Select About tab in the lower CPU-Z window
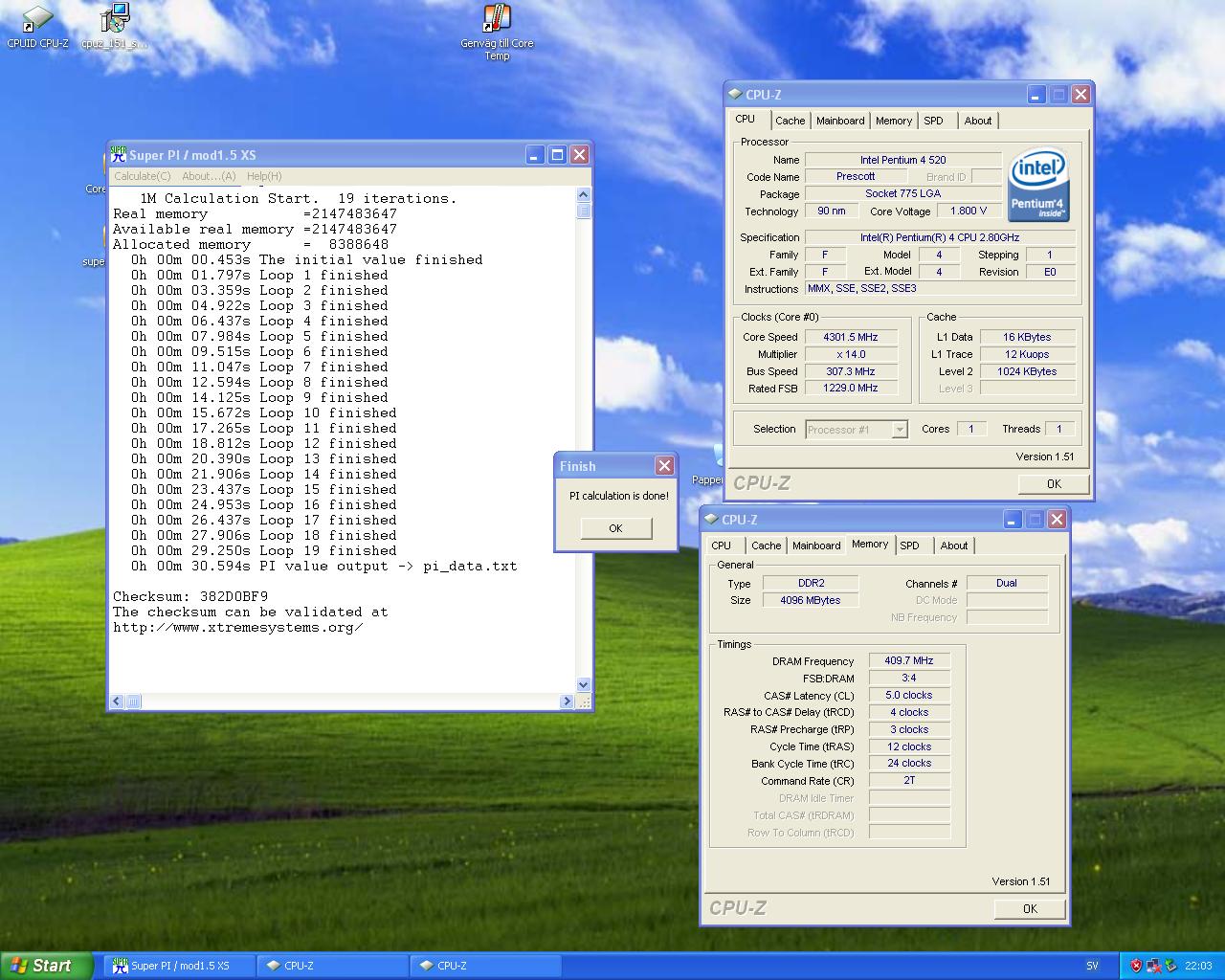The height and width of the screenshot is (980, 1225). point(954,546)
